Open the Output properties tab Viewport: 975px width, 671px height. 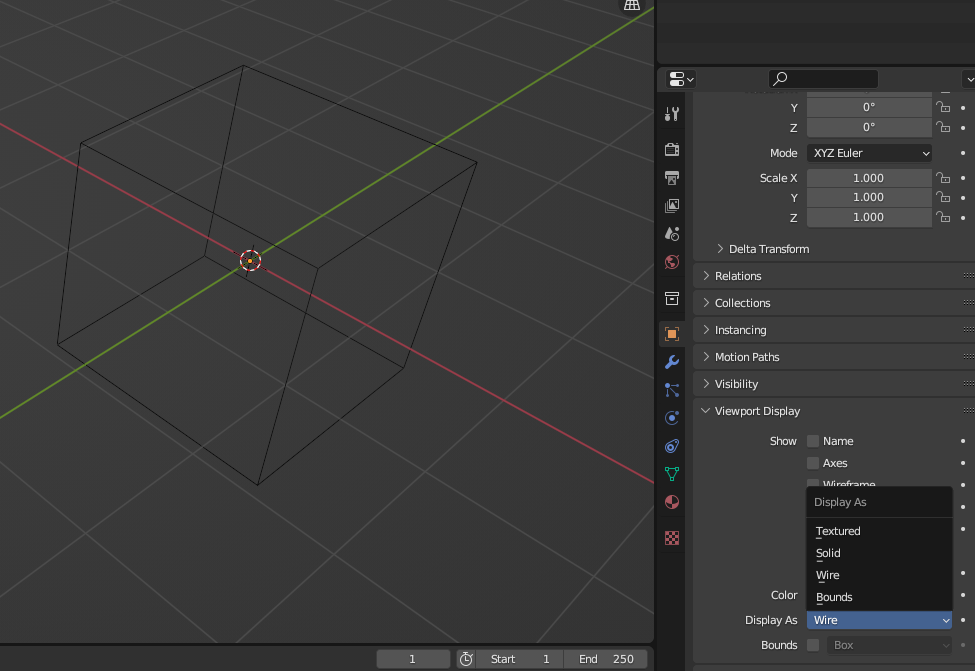point(672,178)
